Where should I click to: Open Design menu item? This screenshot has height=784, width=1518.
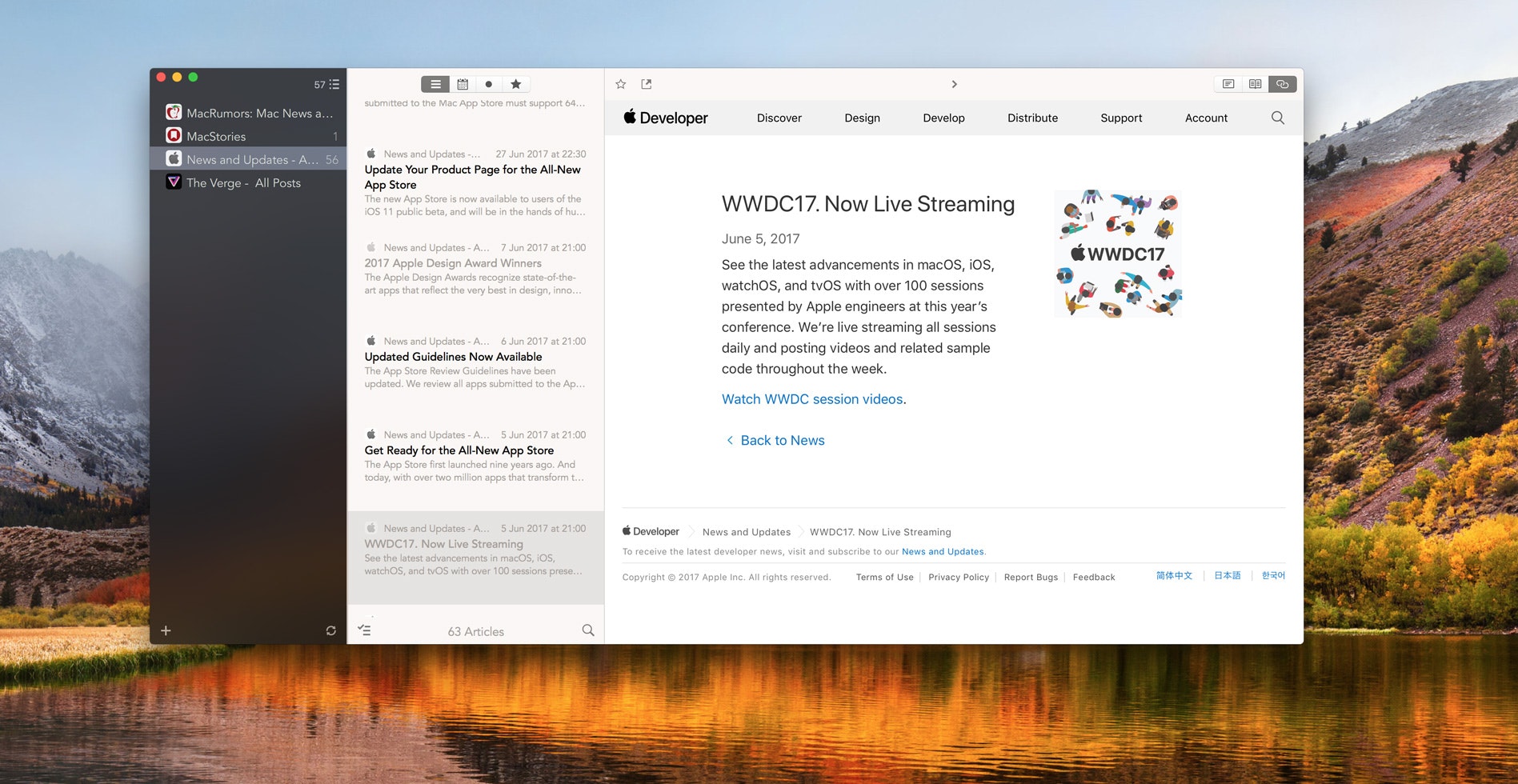click(863, 118)
